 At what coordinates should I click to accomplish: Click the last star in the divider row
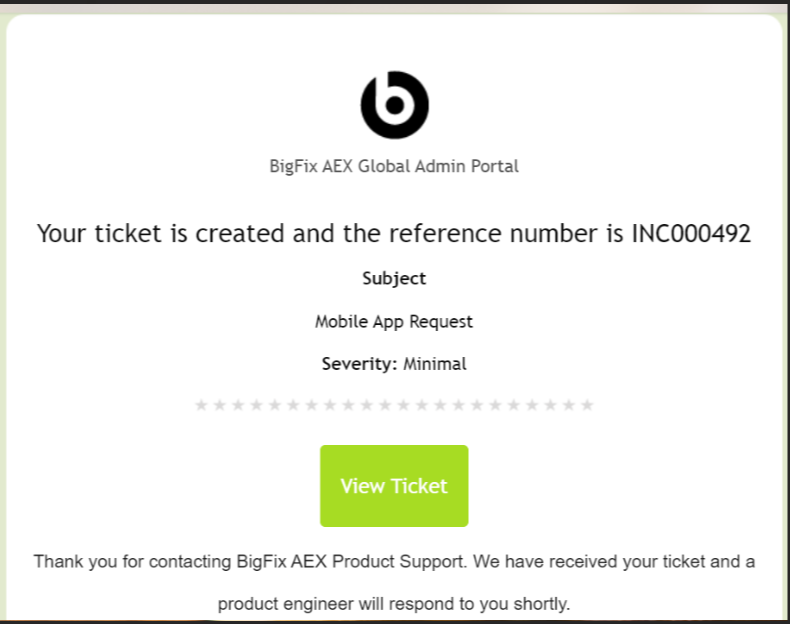click(x=587, y=405)
